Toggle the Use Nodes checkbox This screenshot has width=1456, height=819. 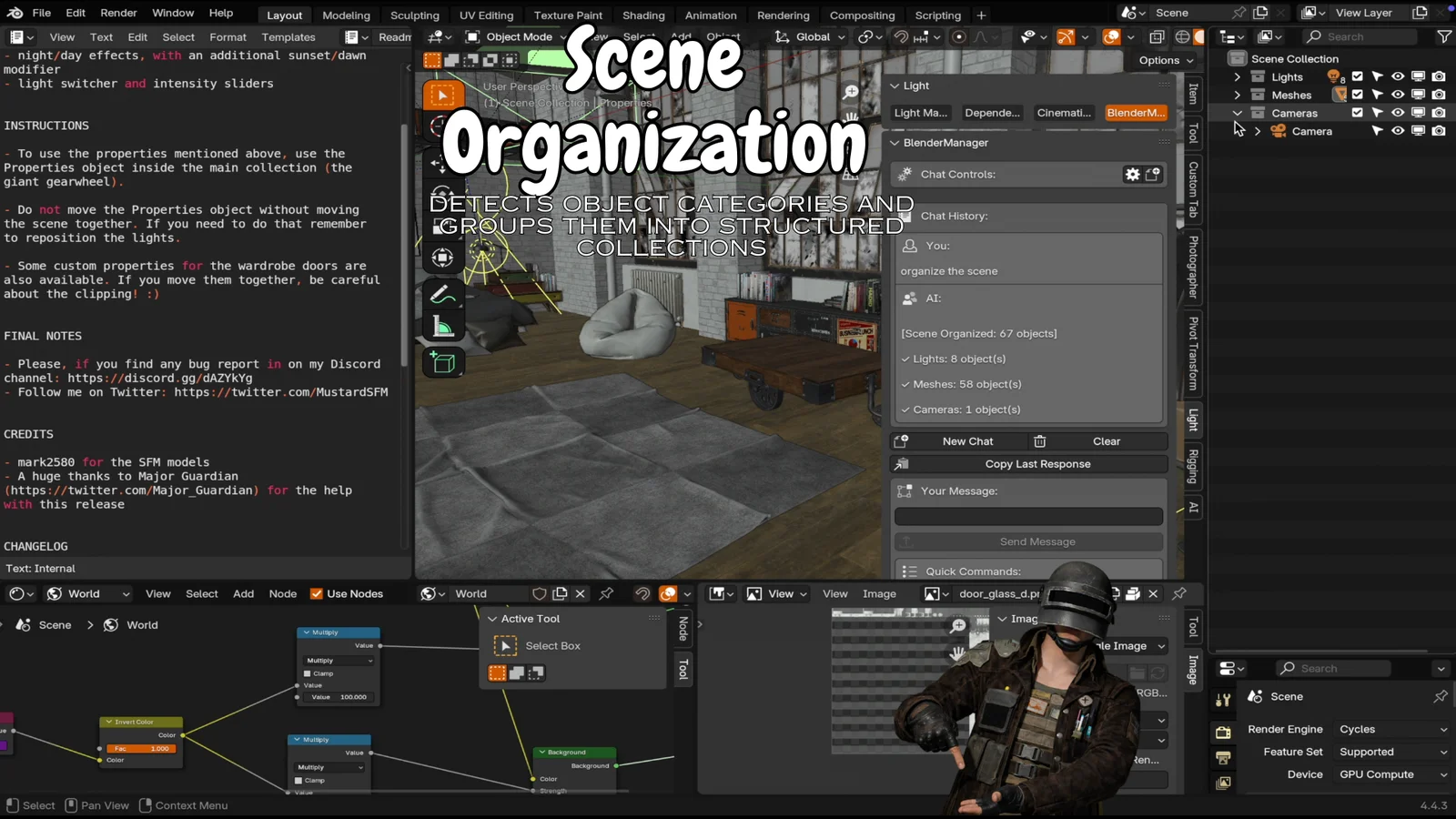(x=316, y=593)
